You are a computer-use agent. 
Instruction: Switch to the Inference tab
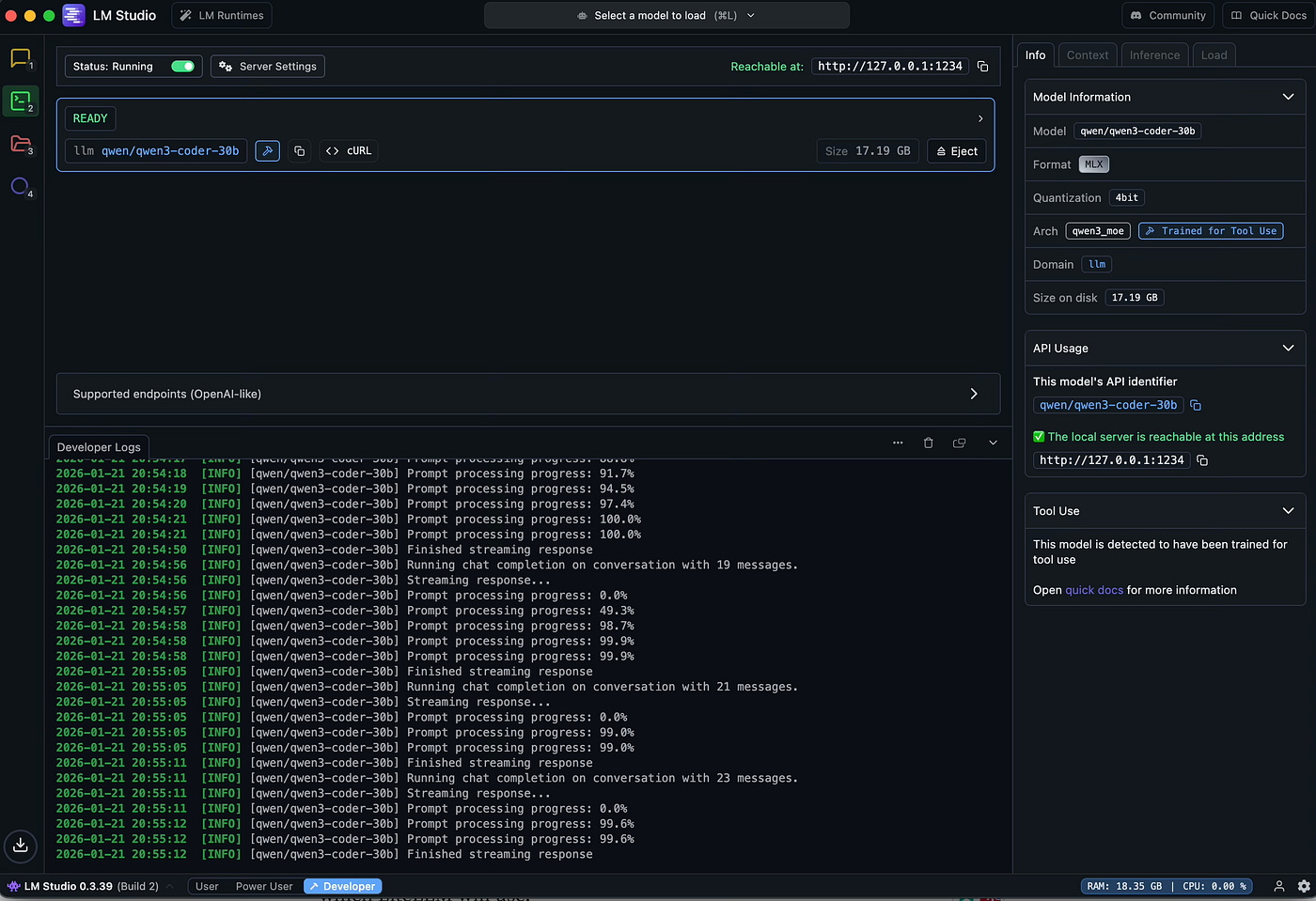pyautogui.click(x=1154, y=55)
